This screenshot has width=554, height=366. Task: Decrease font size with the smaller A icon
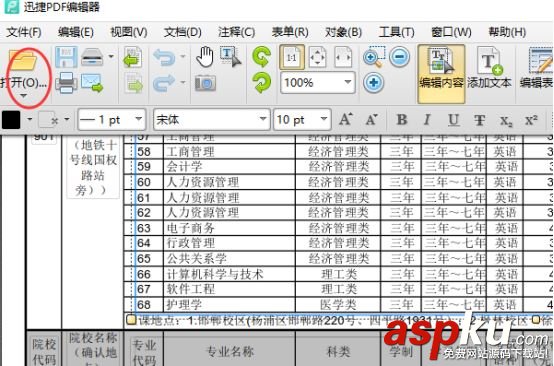point(371,120)
